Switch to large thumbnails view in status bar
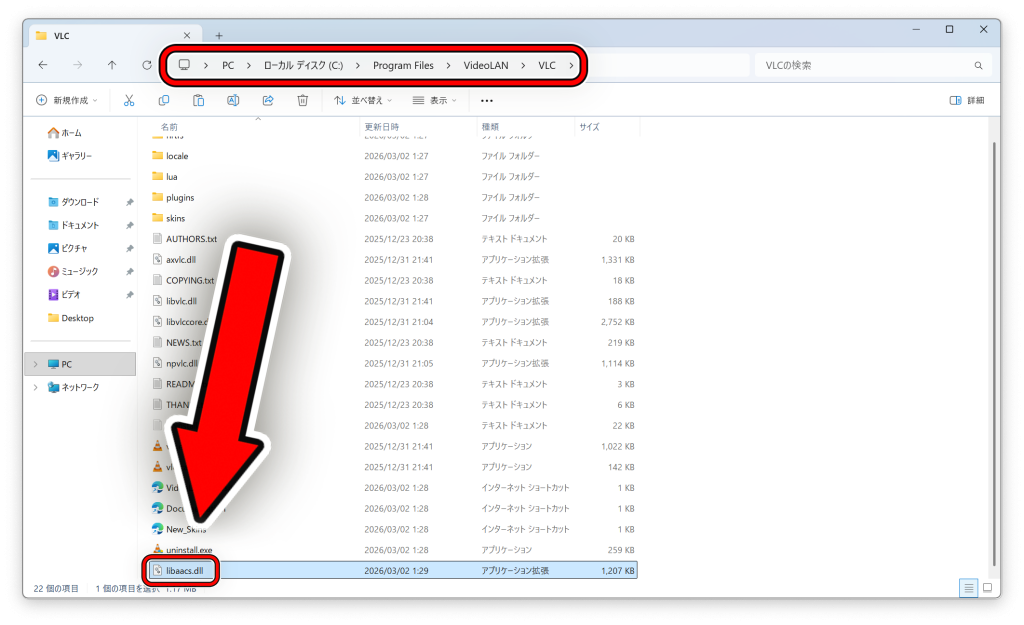1024x625 pixels. pyautogui.click(x=987, y=587)
